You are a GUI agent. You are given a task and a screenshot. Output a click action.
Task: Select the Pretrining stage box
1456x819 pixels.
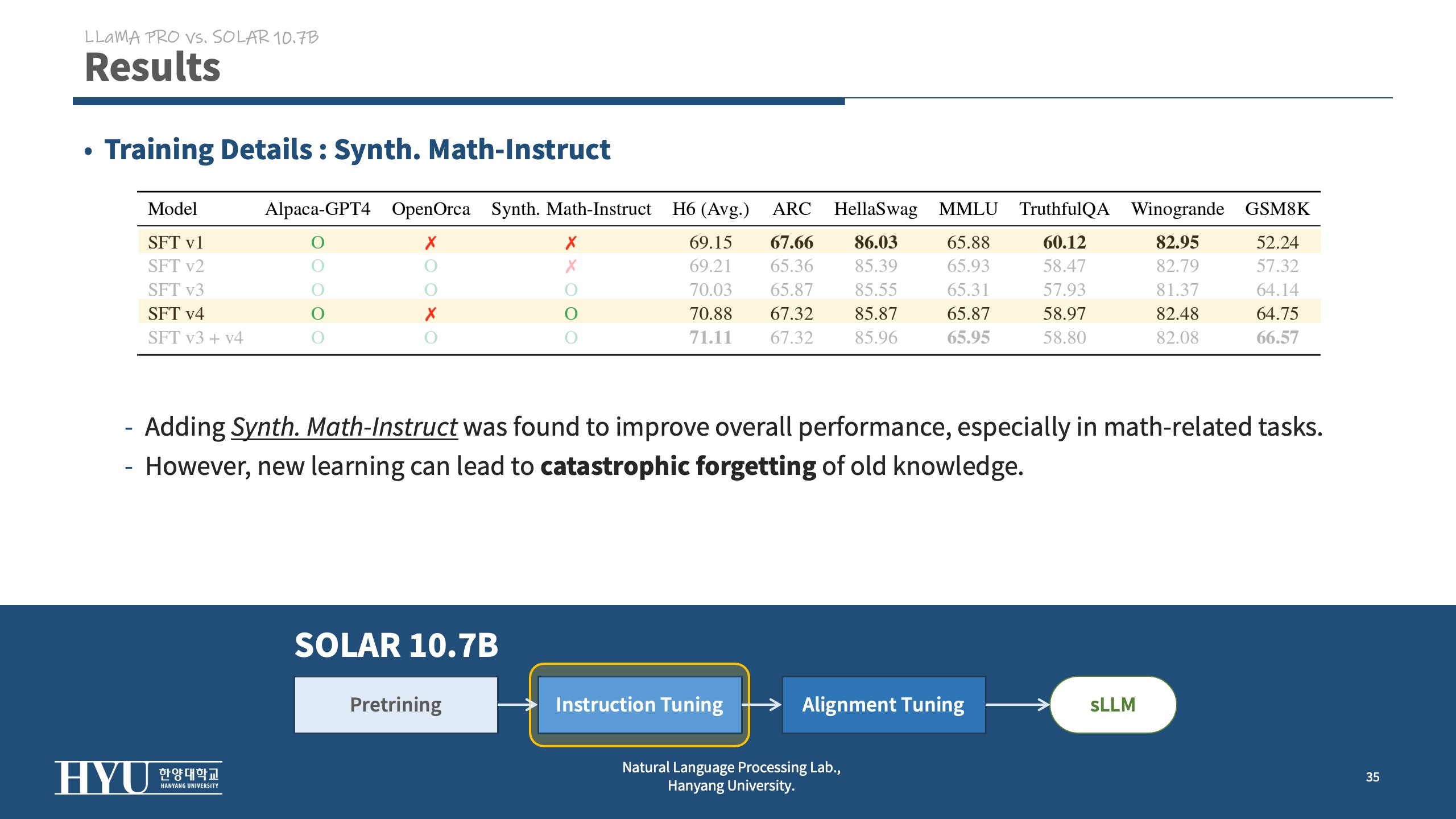point(396,705)
